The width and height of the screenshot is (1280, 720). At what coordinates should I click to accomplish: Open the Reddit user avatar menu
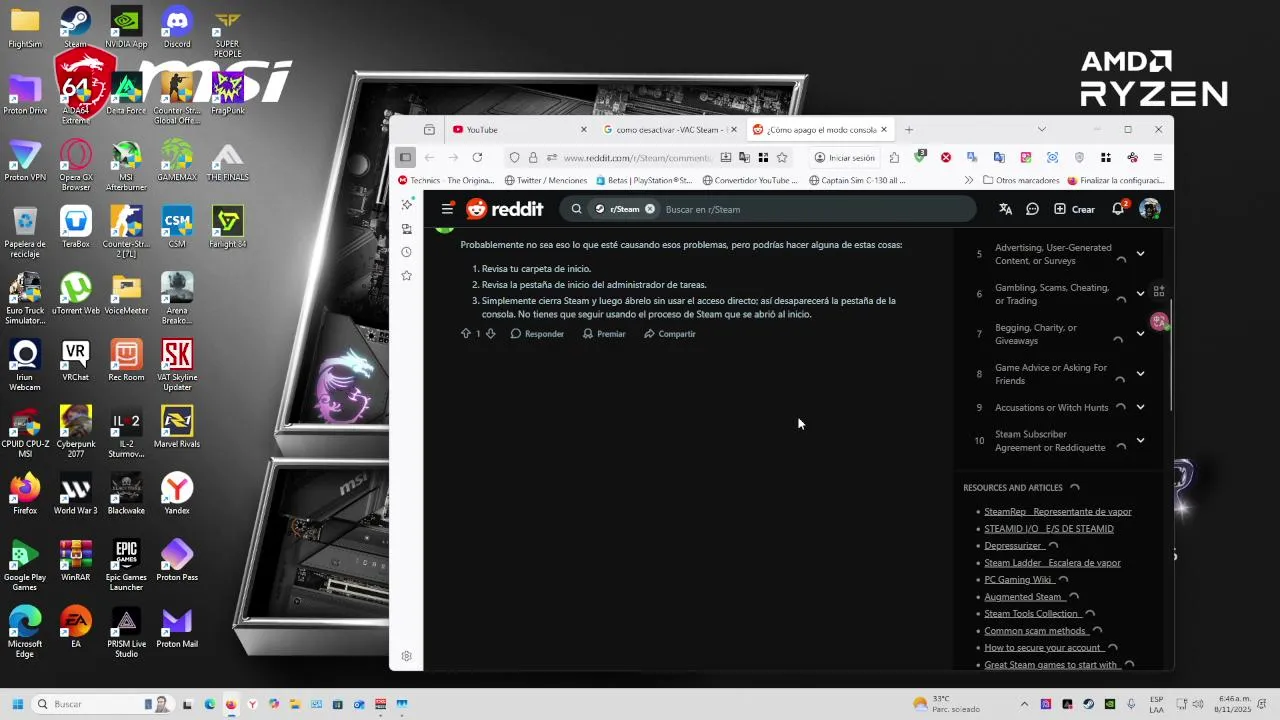click(1150, 209)
